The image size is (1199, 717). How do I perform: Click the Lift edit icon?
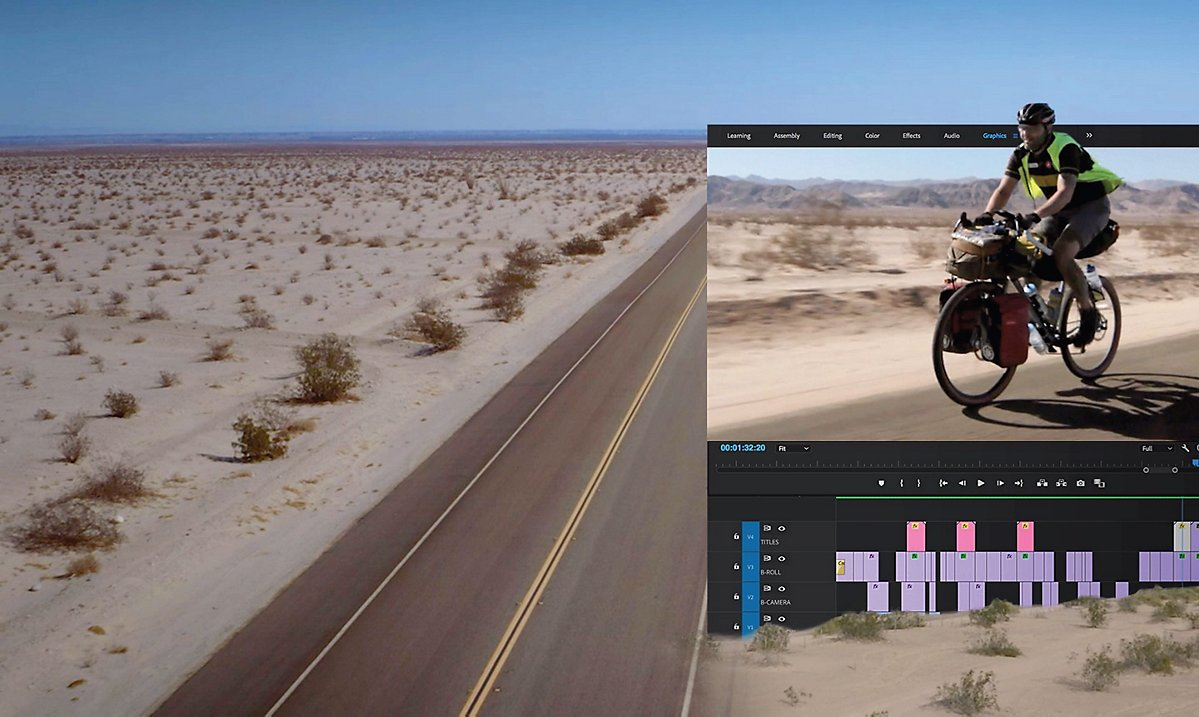[x=1041, y=483]
